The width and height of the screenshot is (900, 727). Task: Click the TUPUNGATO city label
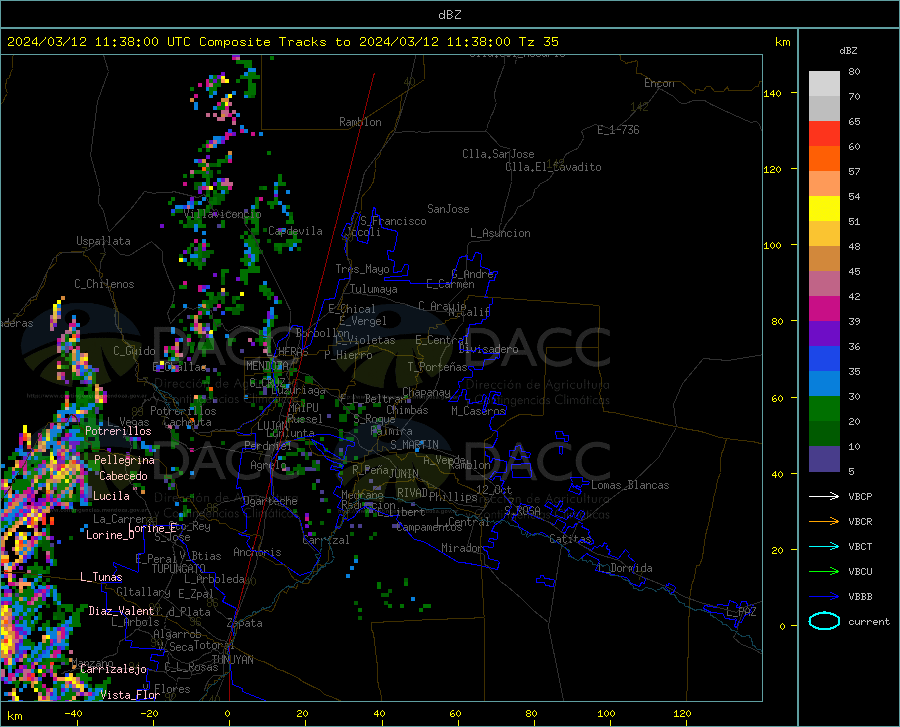pos(179,569)
